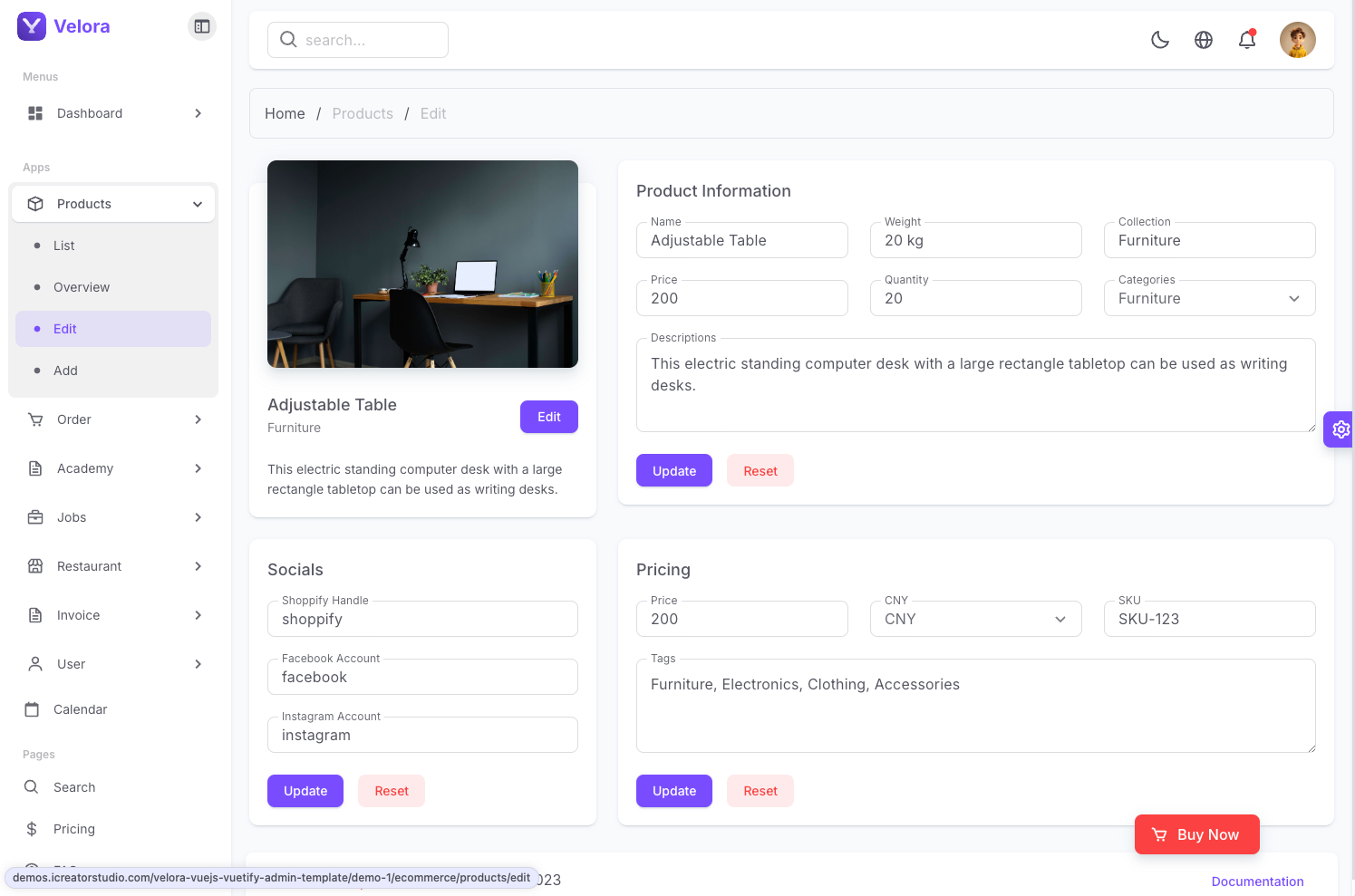Open the settings gear customizer

pos(1340,429)
